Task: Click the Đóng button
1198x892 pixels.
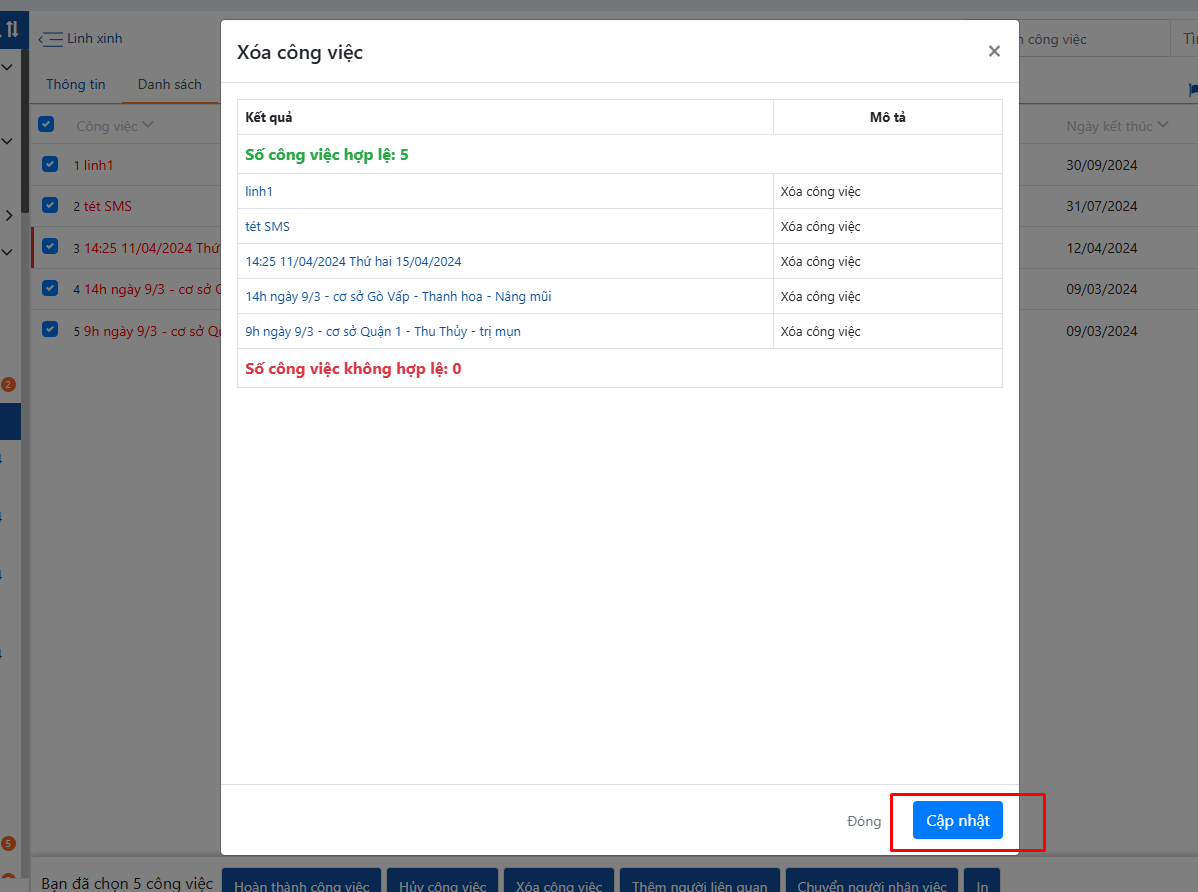Action: tap(863, 821)
